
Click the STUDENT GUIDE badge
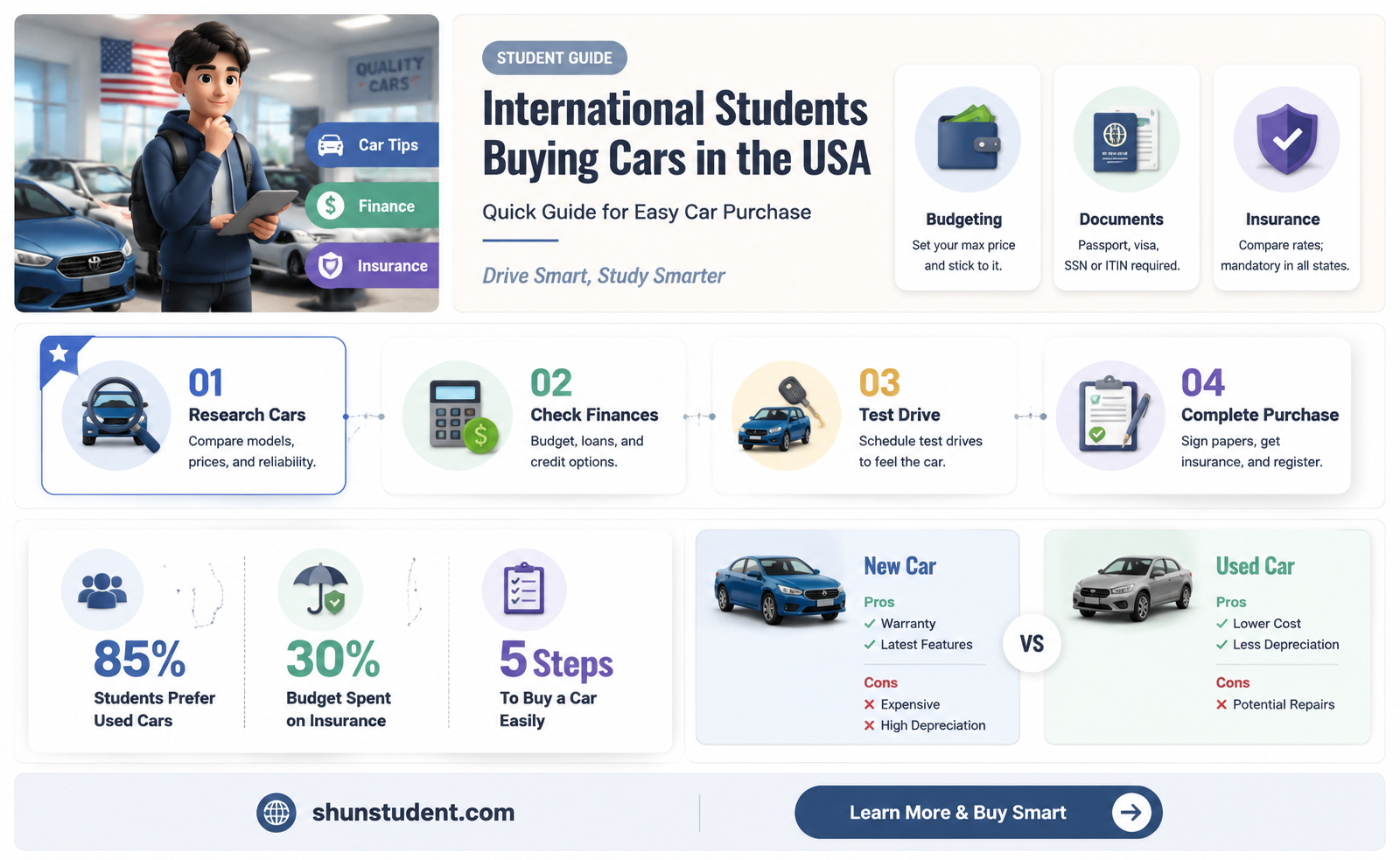click(555, 58)
